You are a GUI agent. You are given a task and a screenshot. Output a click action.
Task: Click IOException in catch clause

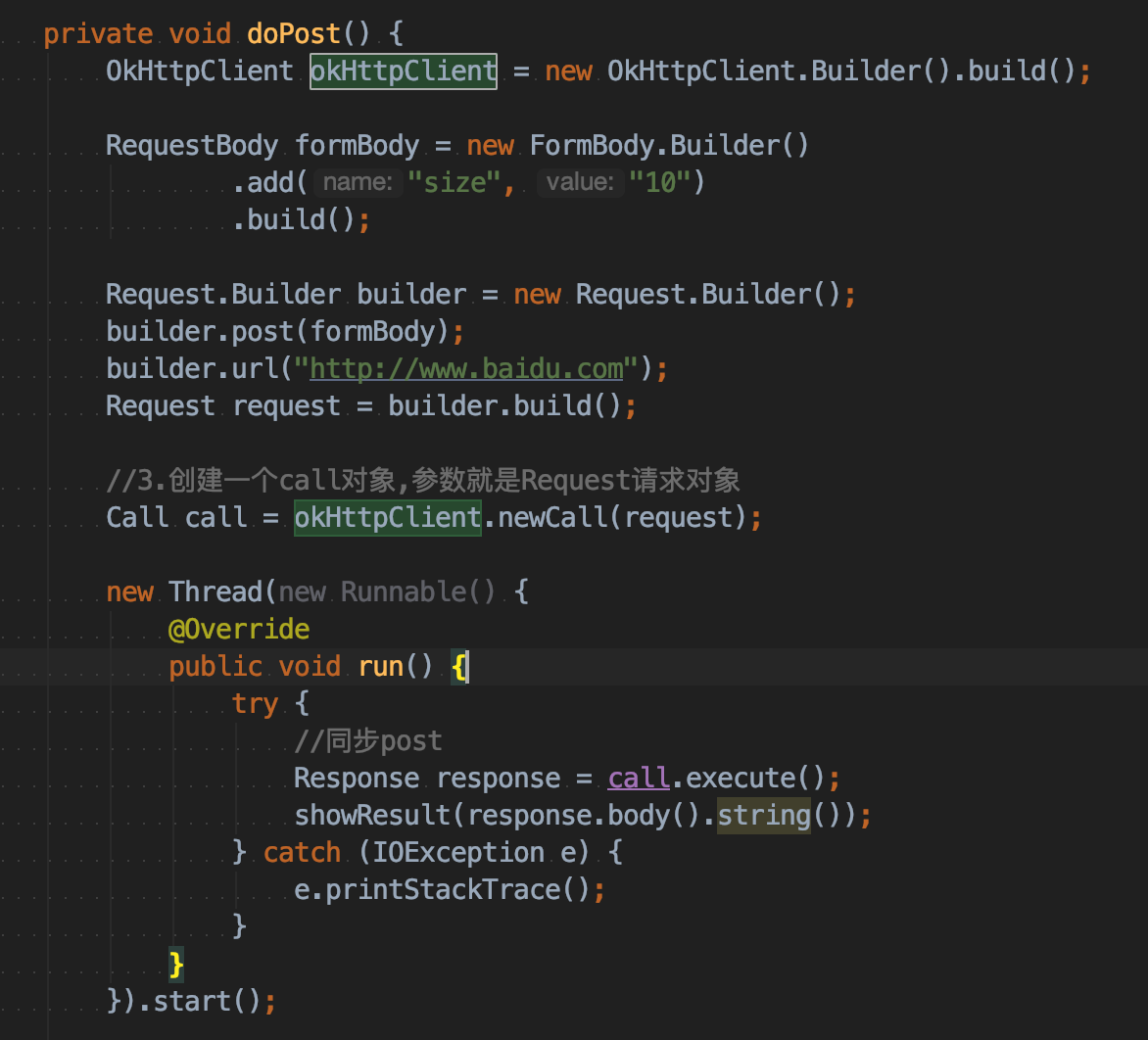[458, 853]
